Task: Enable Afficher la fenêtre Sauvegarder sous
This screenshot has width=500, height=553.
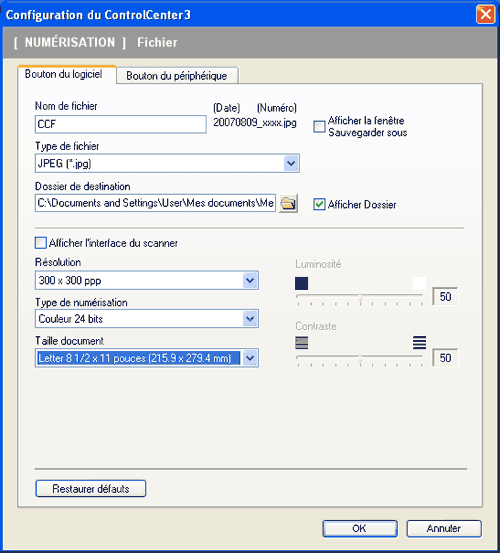Action: click(319, 127)
